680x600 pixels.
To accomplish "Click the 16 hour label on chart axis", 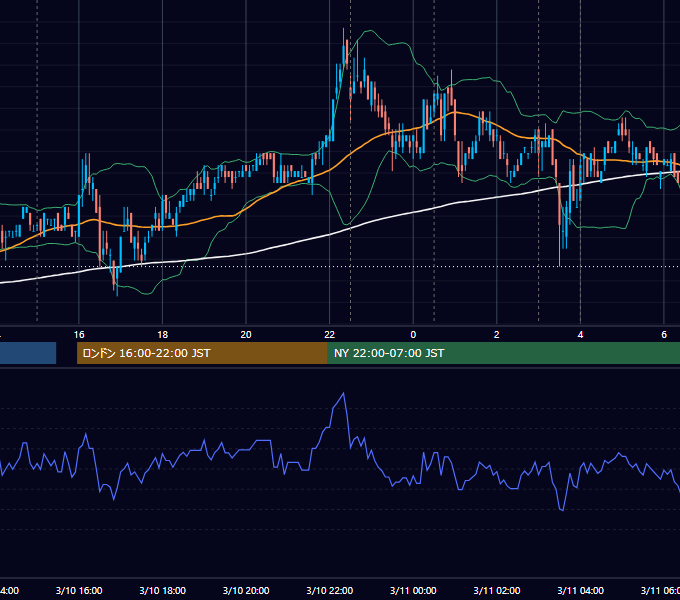I will click(x=79, y=335).
